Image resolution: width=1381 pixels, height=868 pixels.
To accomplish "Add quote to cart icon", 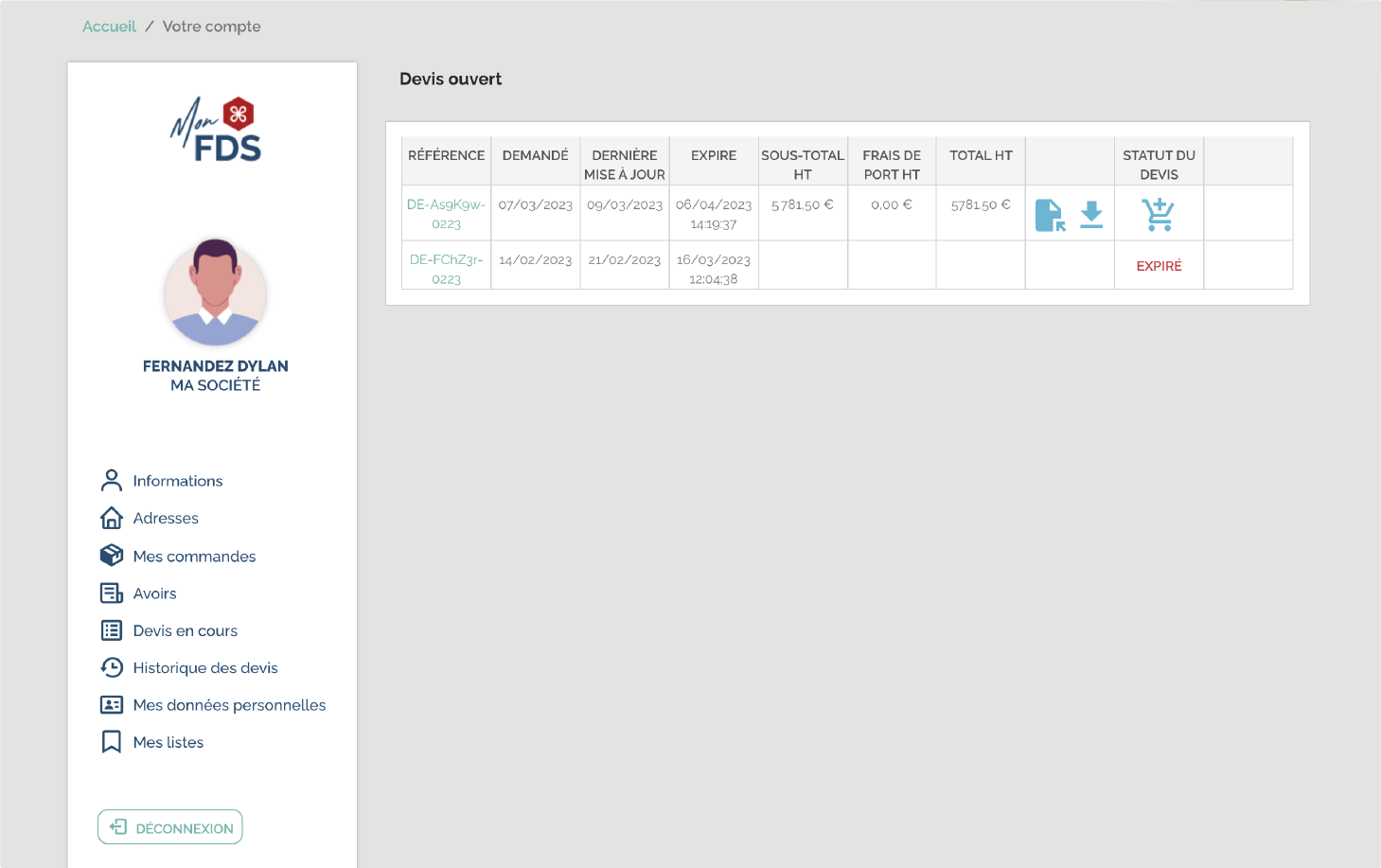I will click(1159, 215).
